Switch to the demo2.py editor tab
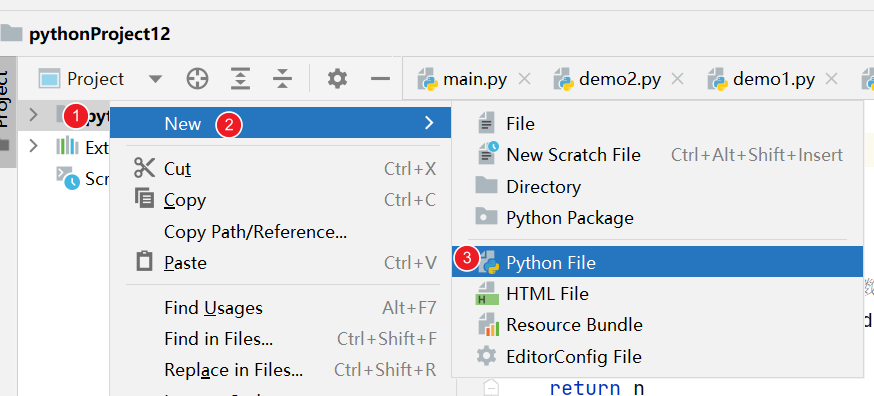Image resolution: width=874 pixels, height=396 pixels. pyautogui.click(x=620, y=79)
